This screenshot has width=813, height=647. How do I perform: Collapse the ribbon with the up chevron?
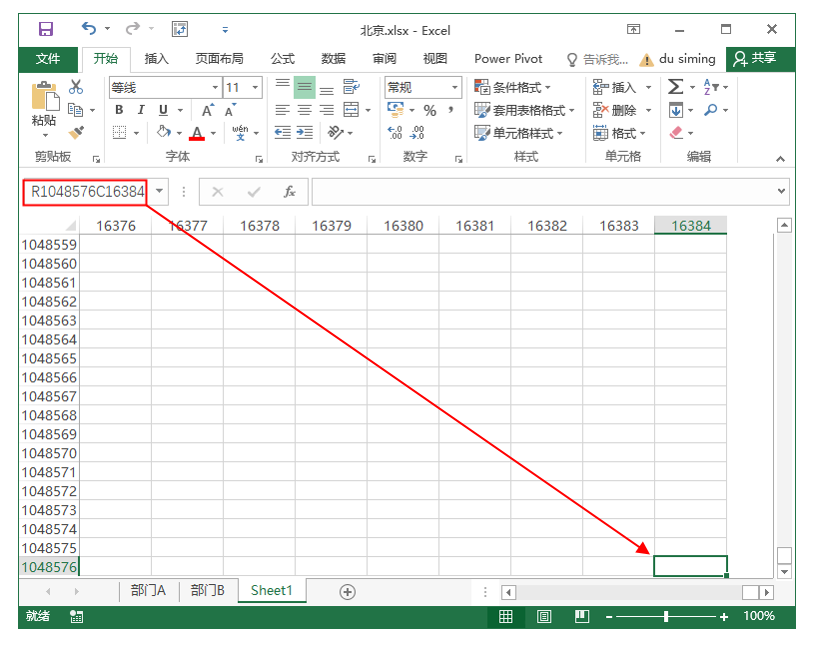[x=780, y=159]
